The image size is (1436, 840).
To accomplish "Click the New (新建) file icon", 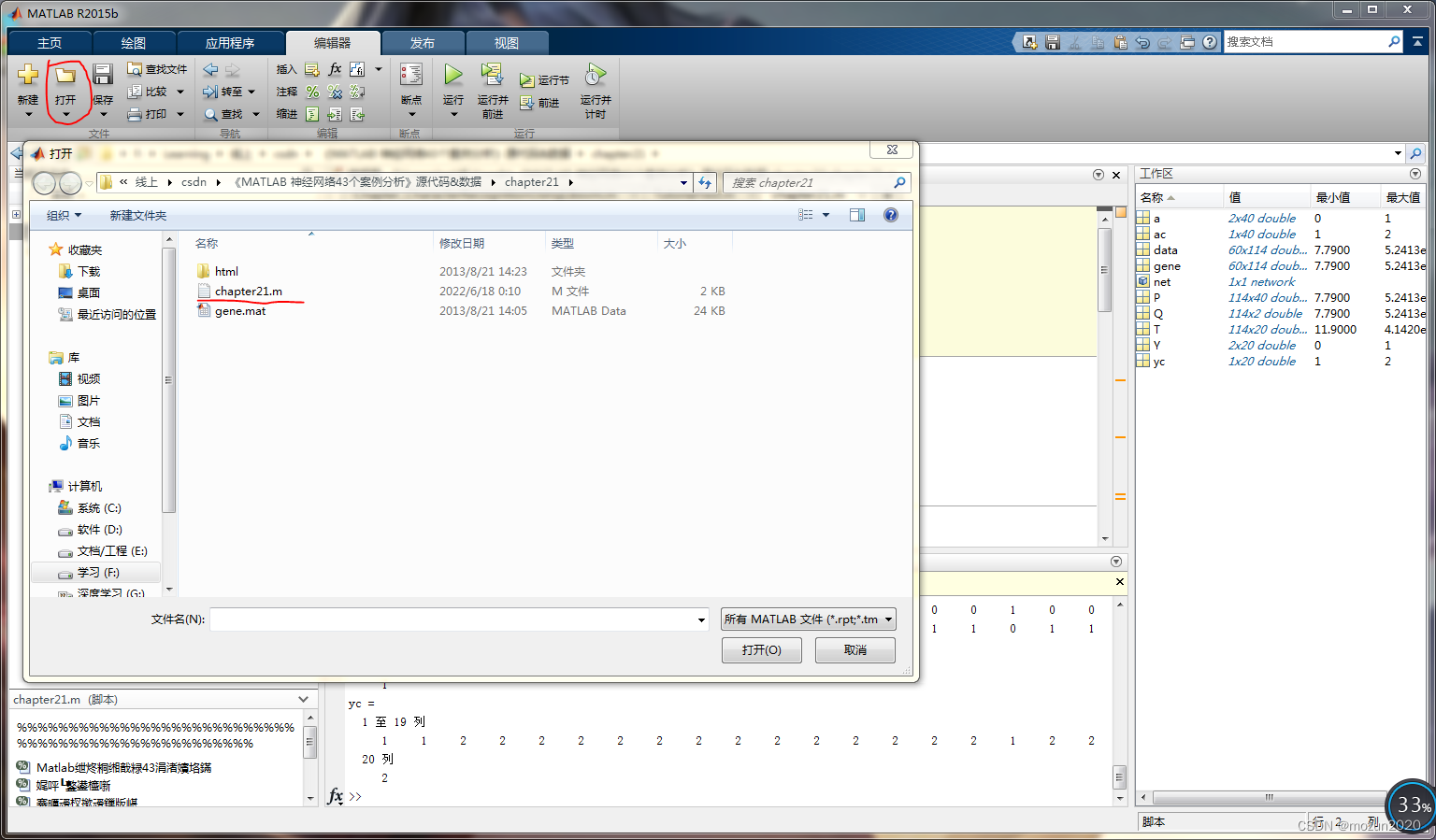I will 28,75.
